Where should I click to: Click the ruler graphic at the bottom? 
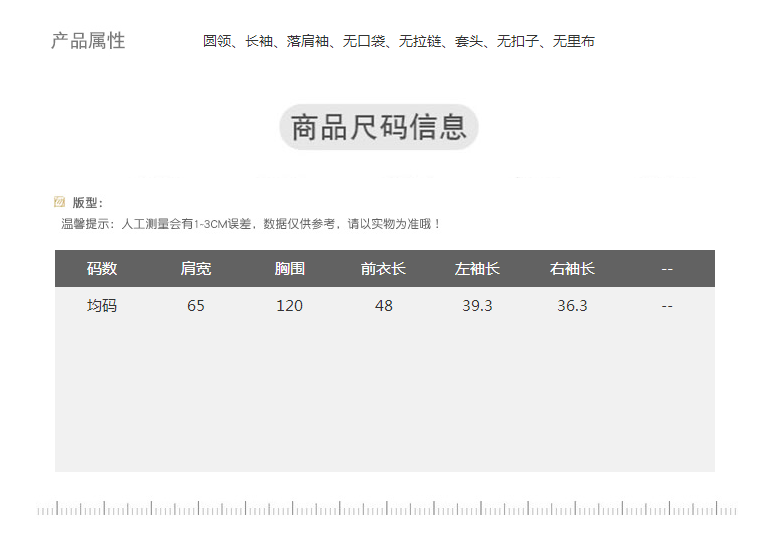[387, 509]
